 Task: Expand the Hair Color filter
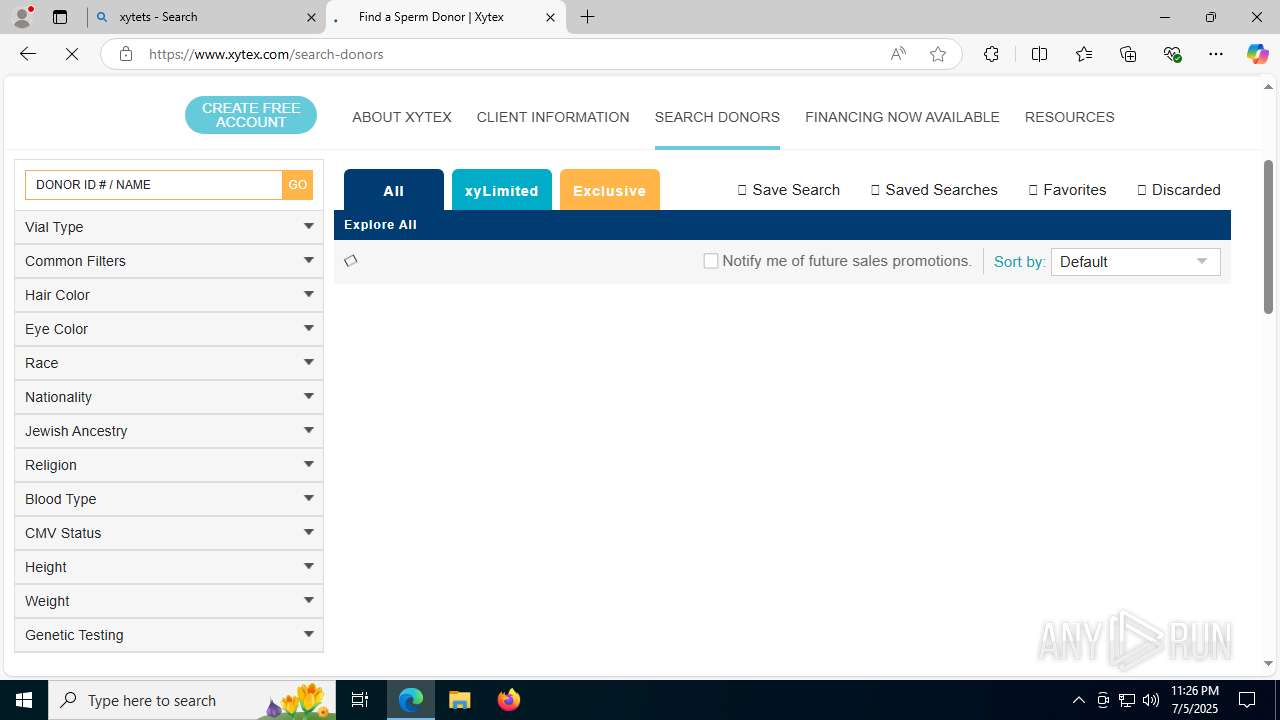coord(169,295)
